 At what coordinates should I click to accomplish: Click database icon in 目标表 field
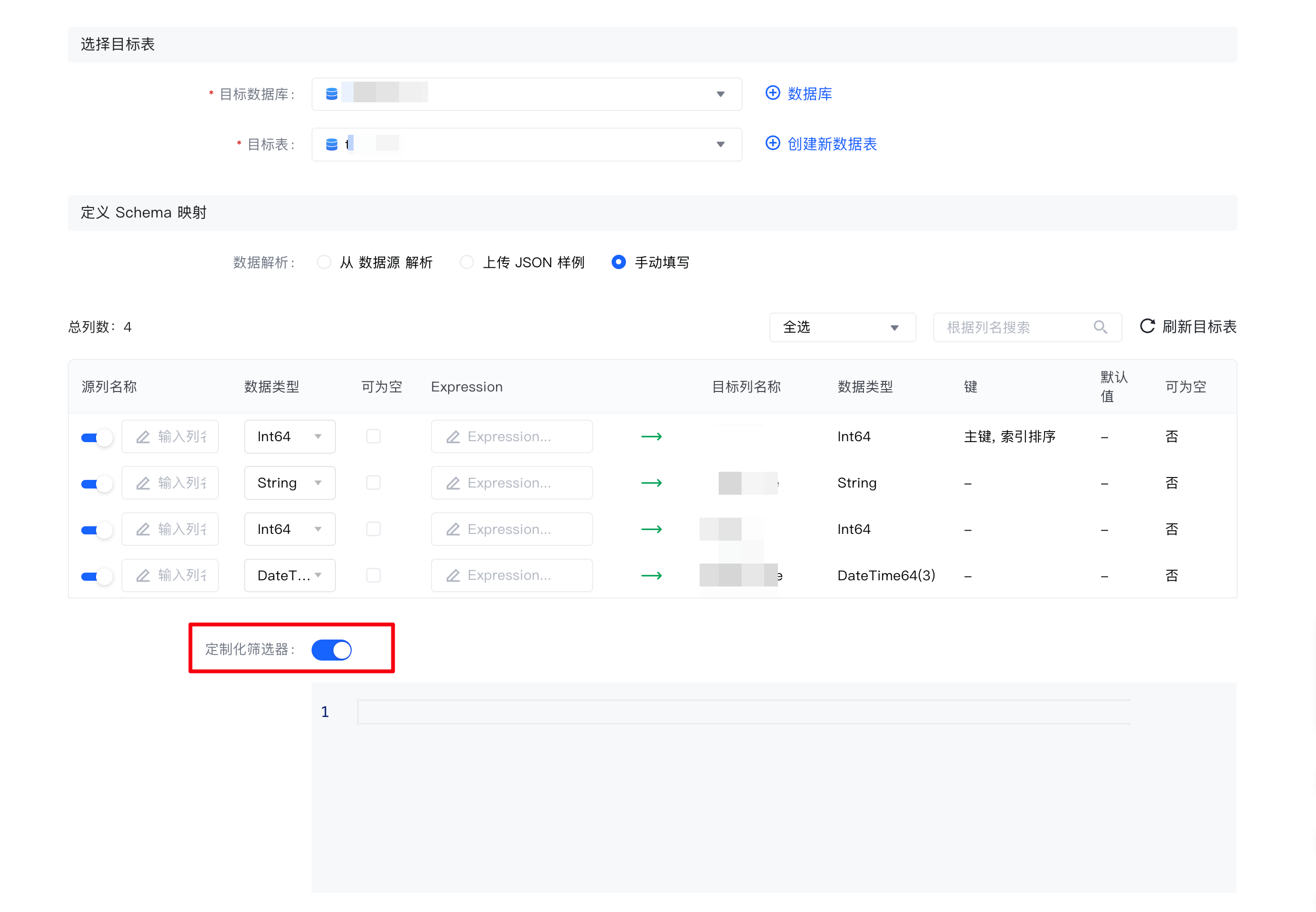point(331,144)
